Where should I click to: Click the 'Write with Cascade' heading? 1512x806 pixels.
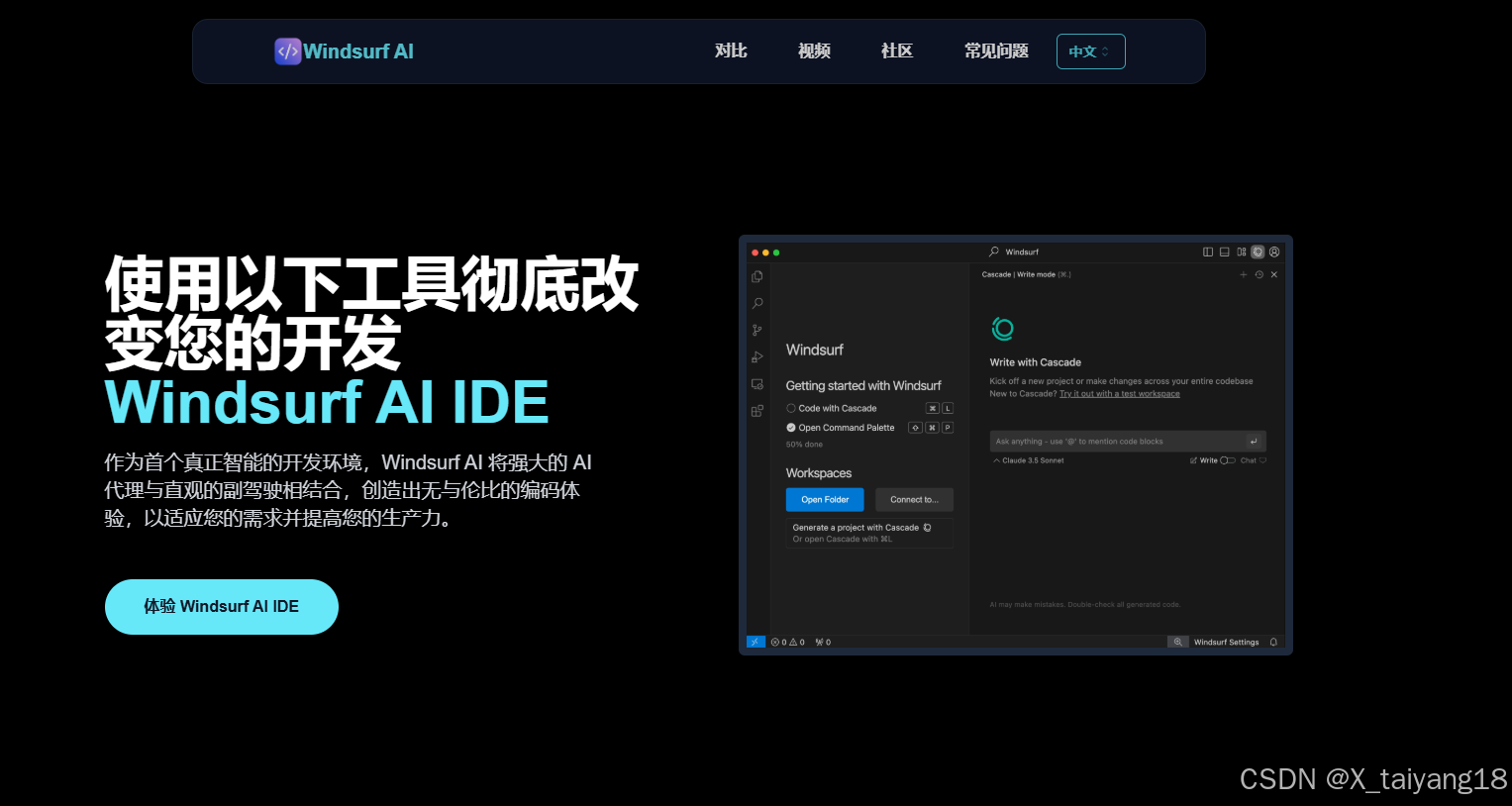[x=1035, y=362]
